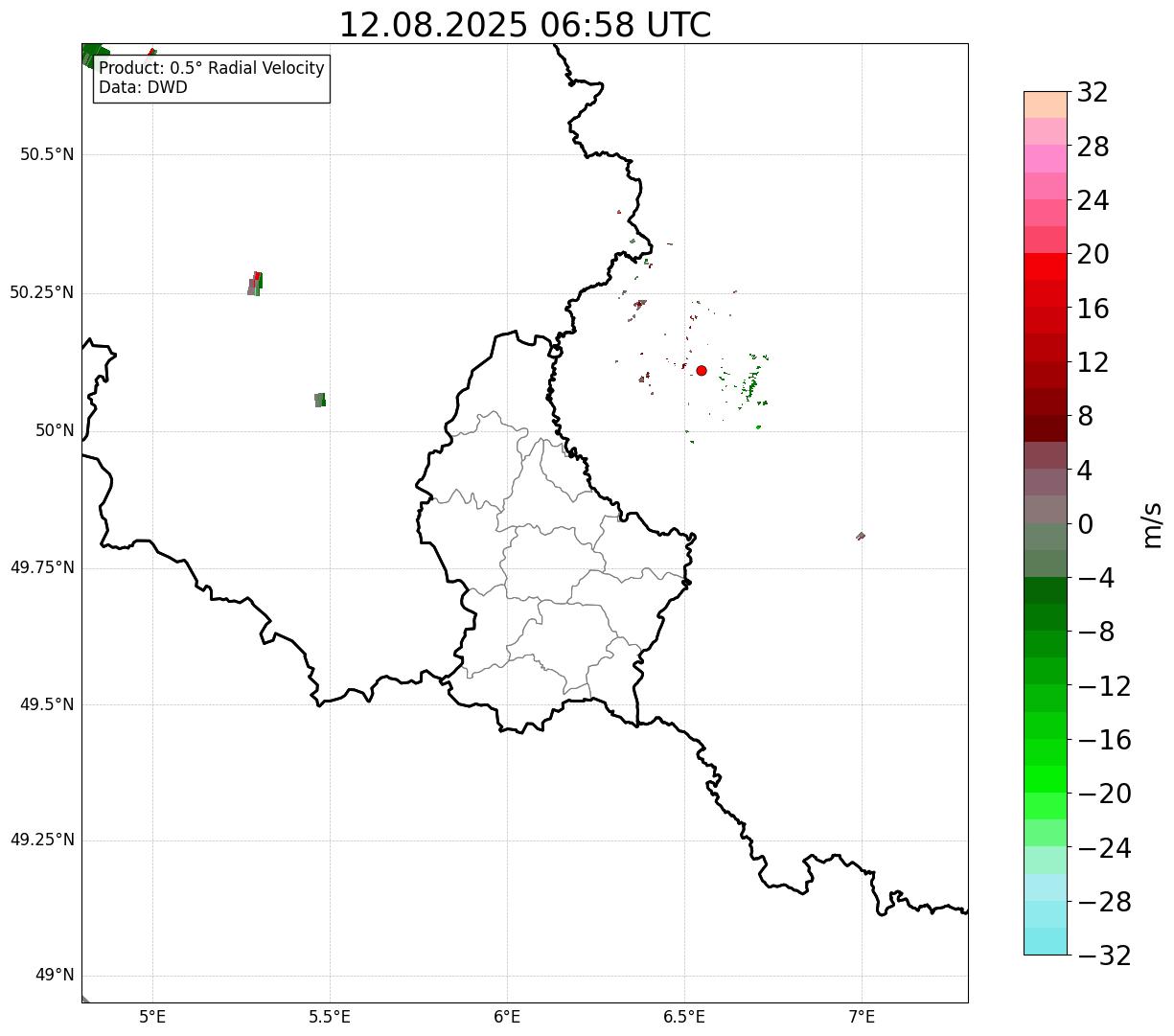Click the colorbar label "28"
The image size is (1174, 1036).
coord(1093,147)
